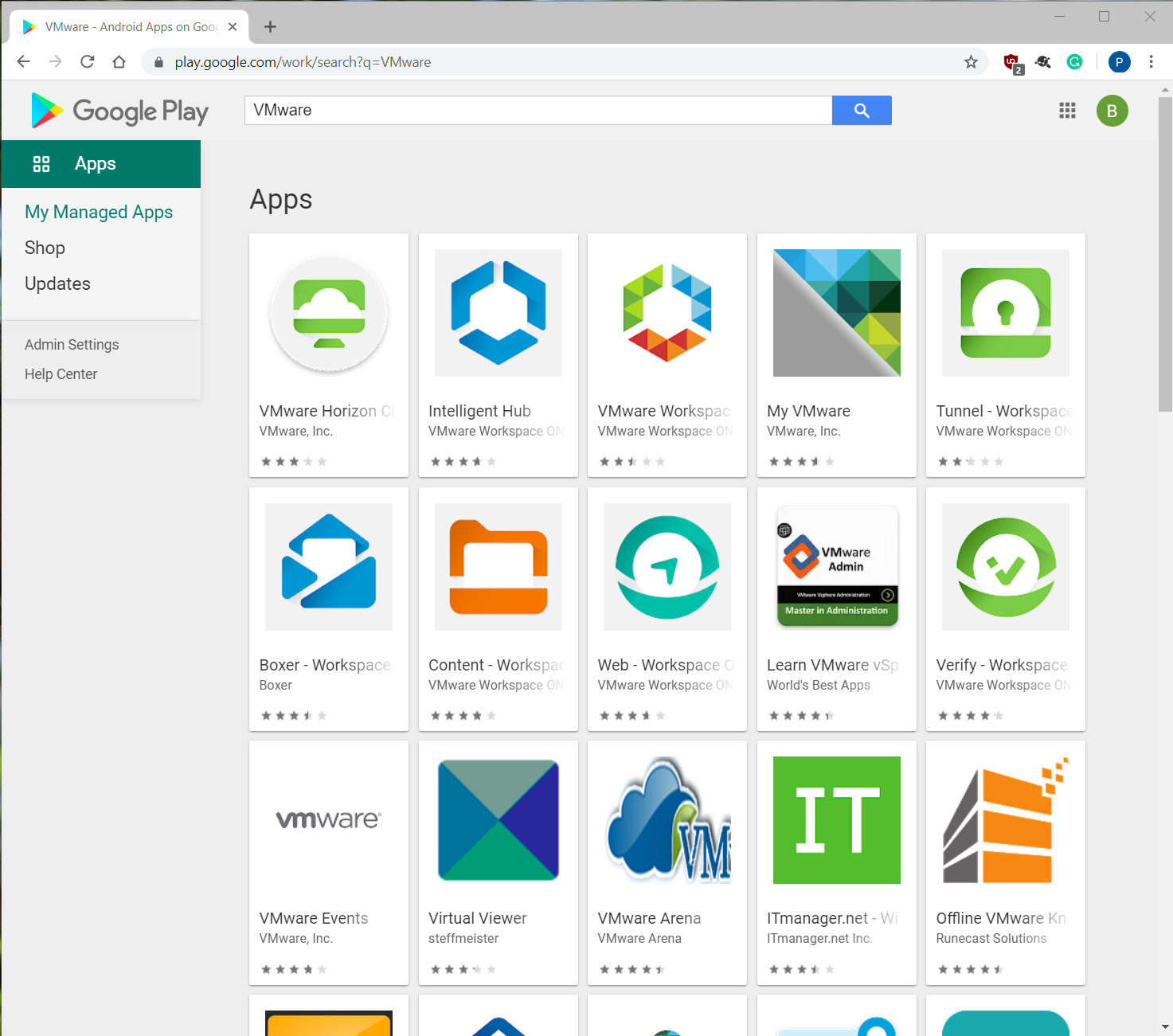Image resolution: width=1173 pixels, height=1036 pixels.
Task: Open the Chrome home page button
Action: point(119,62)
